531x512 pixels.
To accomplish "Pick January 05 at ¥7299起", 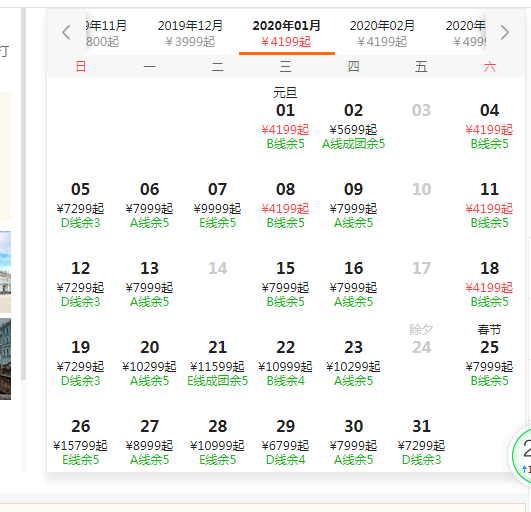I will (x=81, y=205).
